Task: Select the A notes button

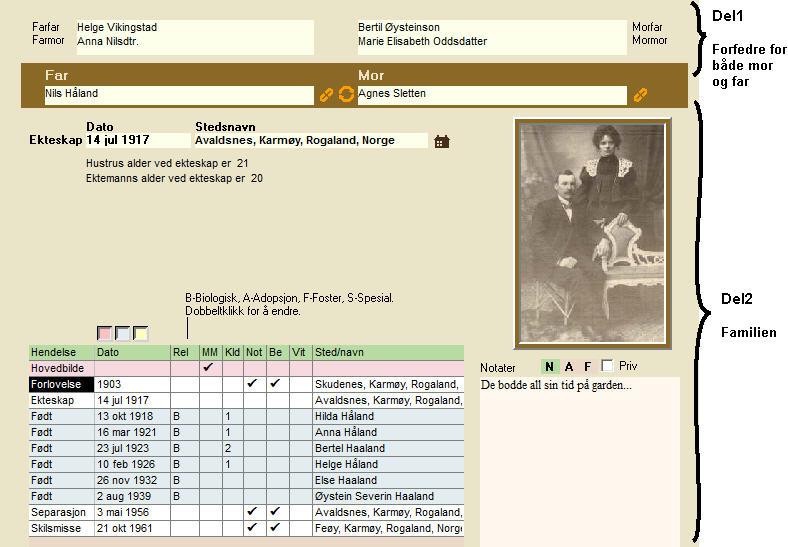Action: click(569, 367)
